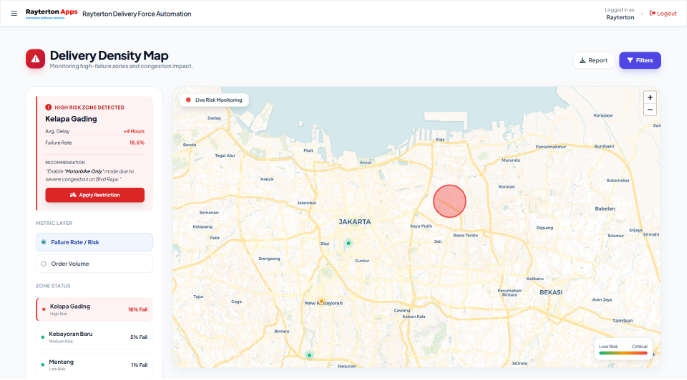Click the high risk zone alert icon
The width and height of the screenshot is (687, 380).
(48, 107)
